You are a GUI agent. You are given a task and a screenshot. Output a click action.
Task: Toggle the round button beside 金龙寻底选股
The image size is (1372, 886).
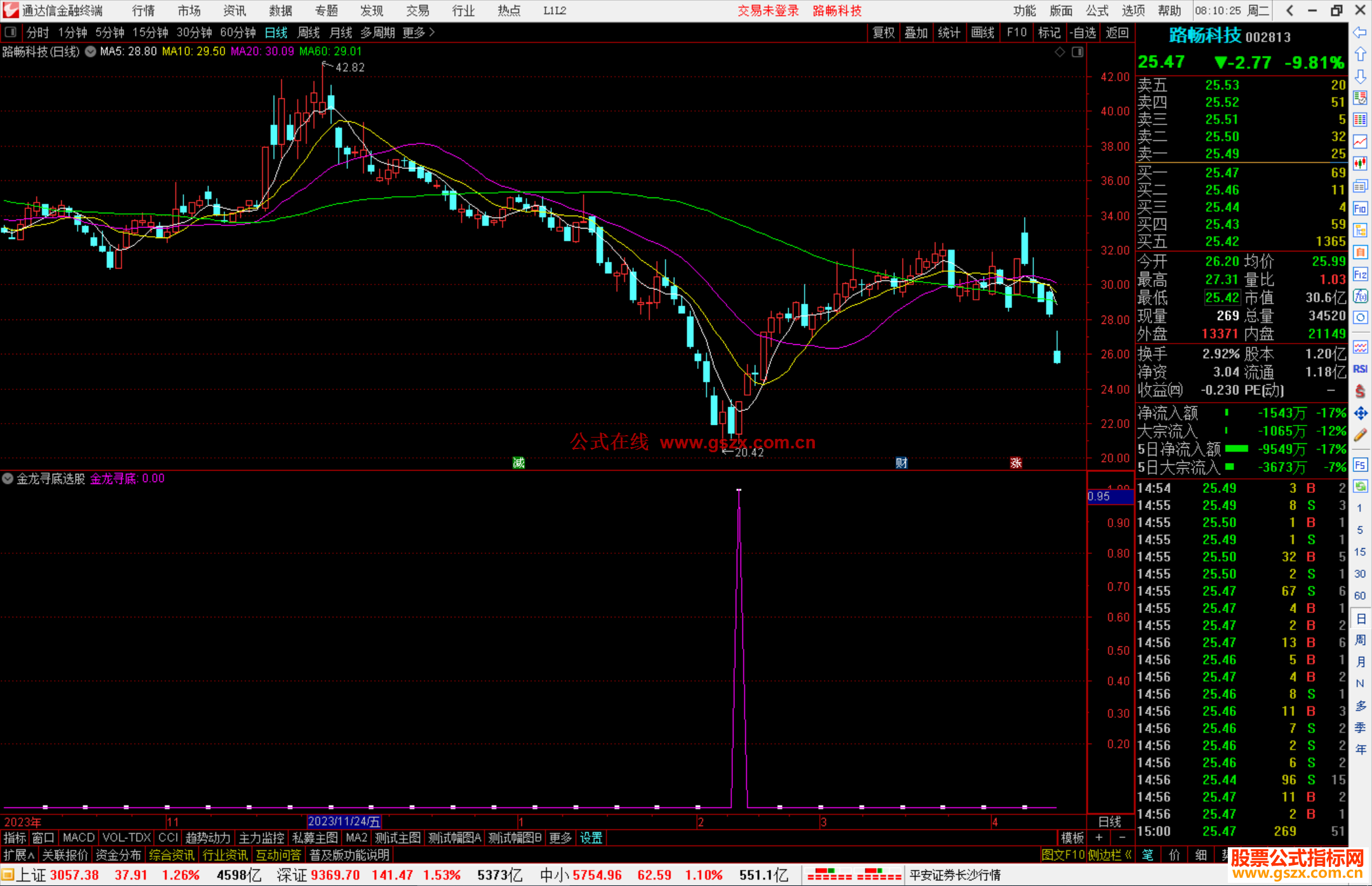[x=8, y=478]
